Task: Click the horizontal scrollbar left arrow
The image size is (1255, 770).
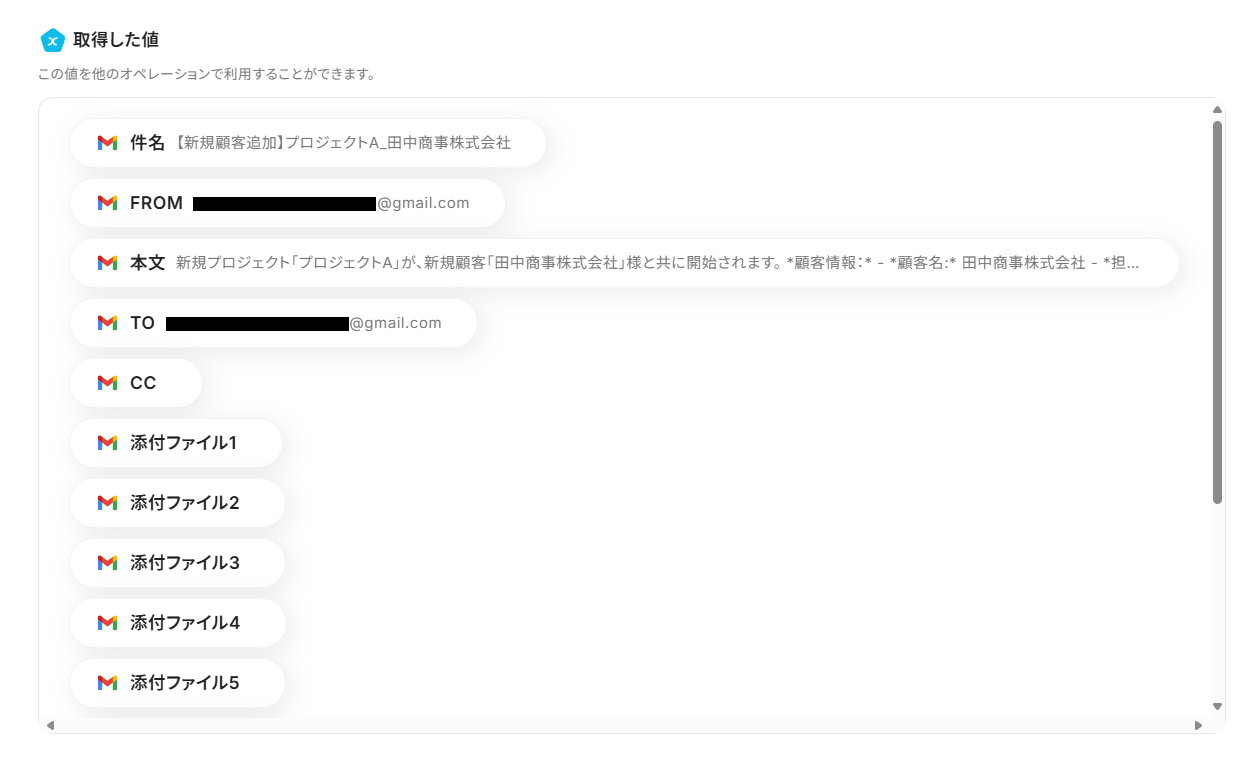Action: [x=50, y=725]
